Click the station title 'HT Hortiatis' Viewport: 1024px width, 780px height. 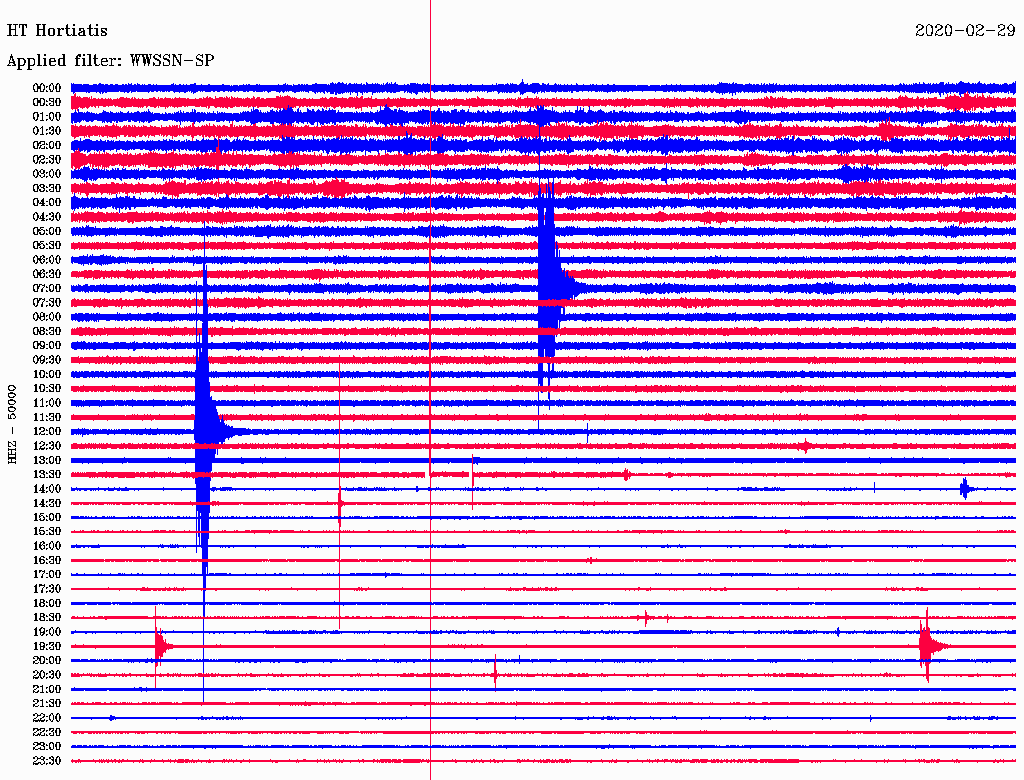[x=57, y=31]
